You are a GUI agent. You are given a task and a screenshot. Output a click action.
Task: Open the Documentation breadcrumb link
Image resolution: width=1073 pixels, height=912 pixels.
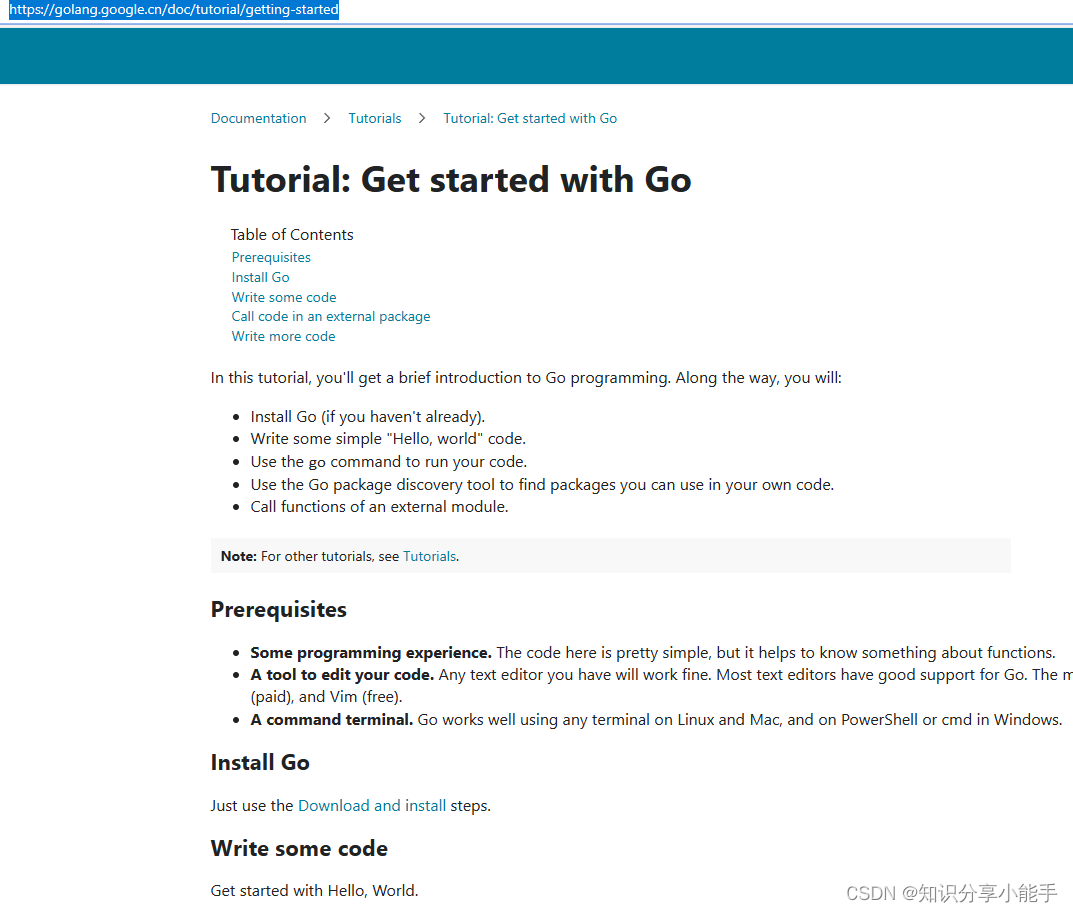[x=259, y=118]
